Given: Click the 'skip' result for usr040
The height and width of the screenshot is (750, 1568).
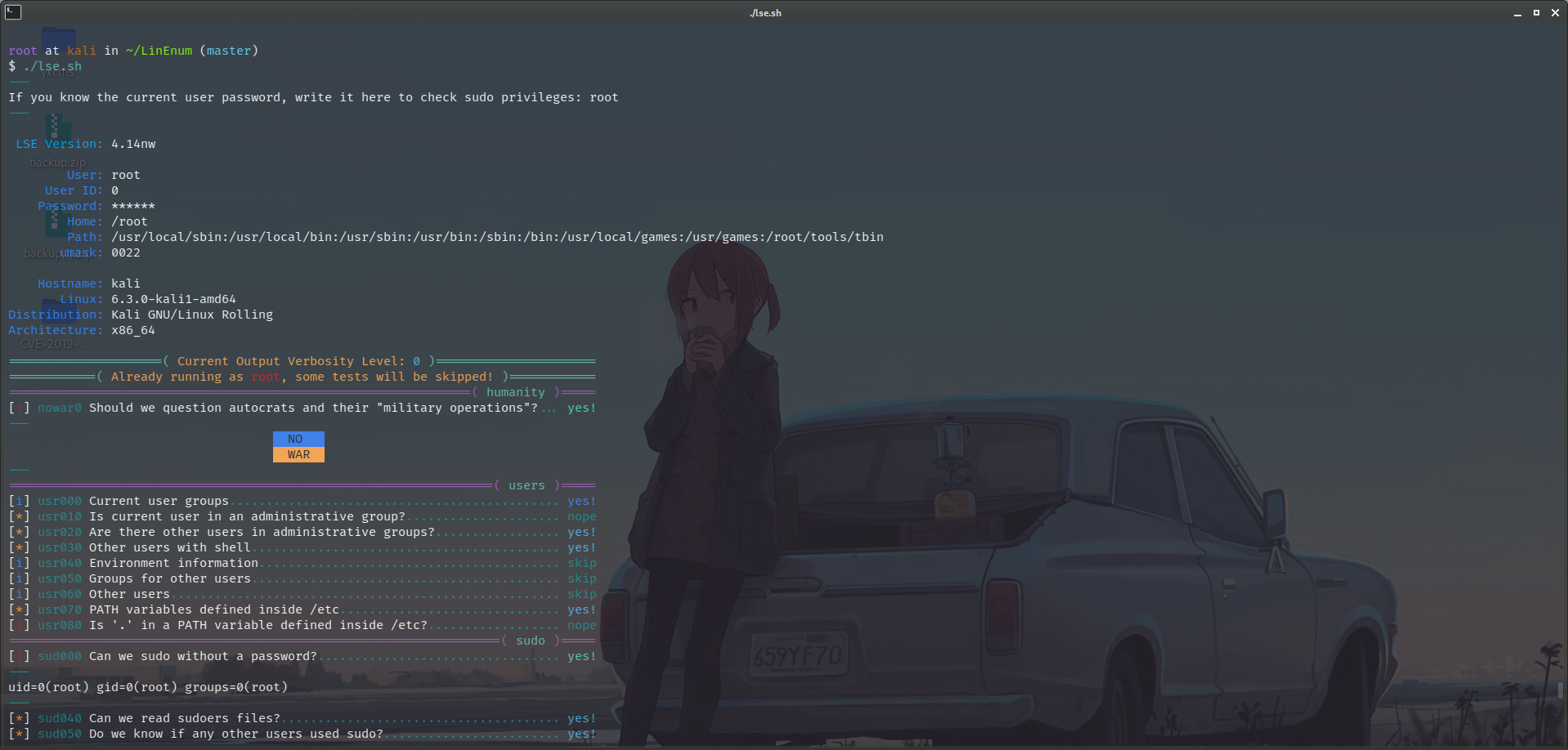Looking at the screenshot, I should (582, 563).
